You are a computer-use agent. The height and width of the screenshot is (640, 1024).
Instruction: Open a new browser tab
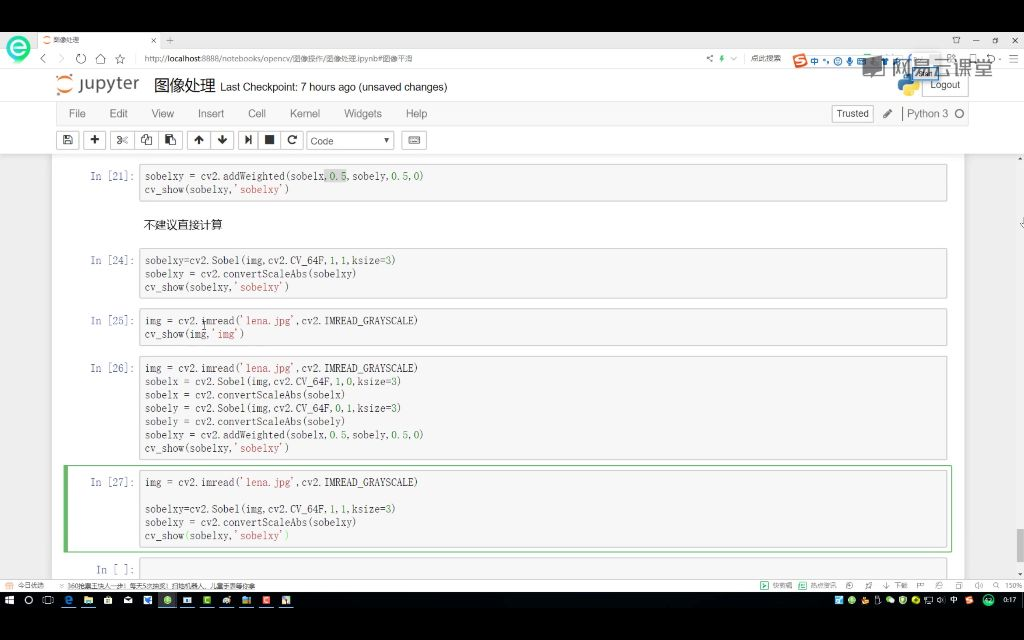(170, 40)
